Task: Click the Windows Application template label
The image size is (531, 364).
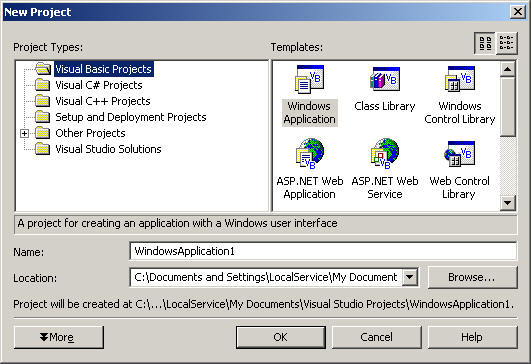Action: [x=310, y=113]
